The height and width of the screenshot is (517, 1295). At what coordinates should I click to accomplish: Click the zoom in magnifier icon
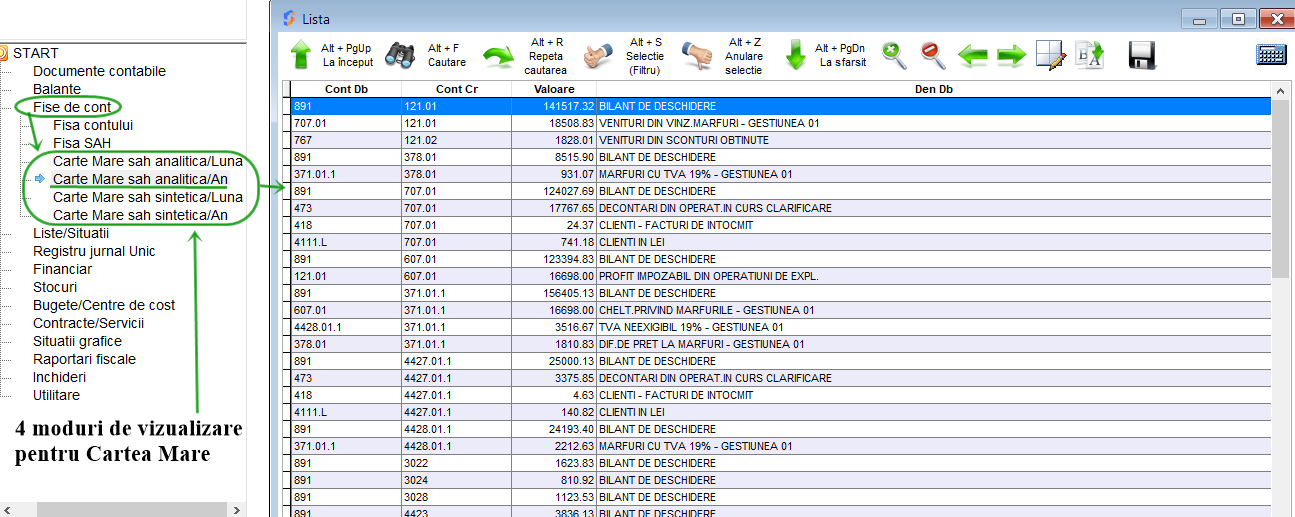point(894,55)
